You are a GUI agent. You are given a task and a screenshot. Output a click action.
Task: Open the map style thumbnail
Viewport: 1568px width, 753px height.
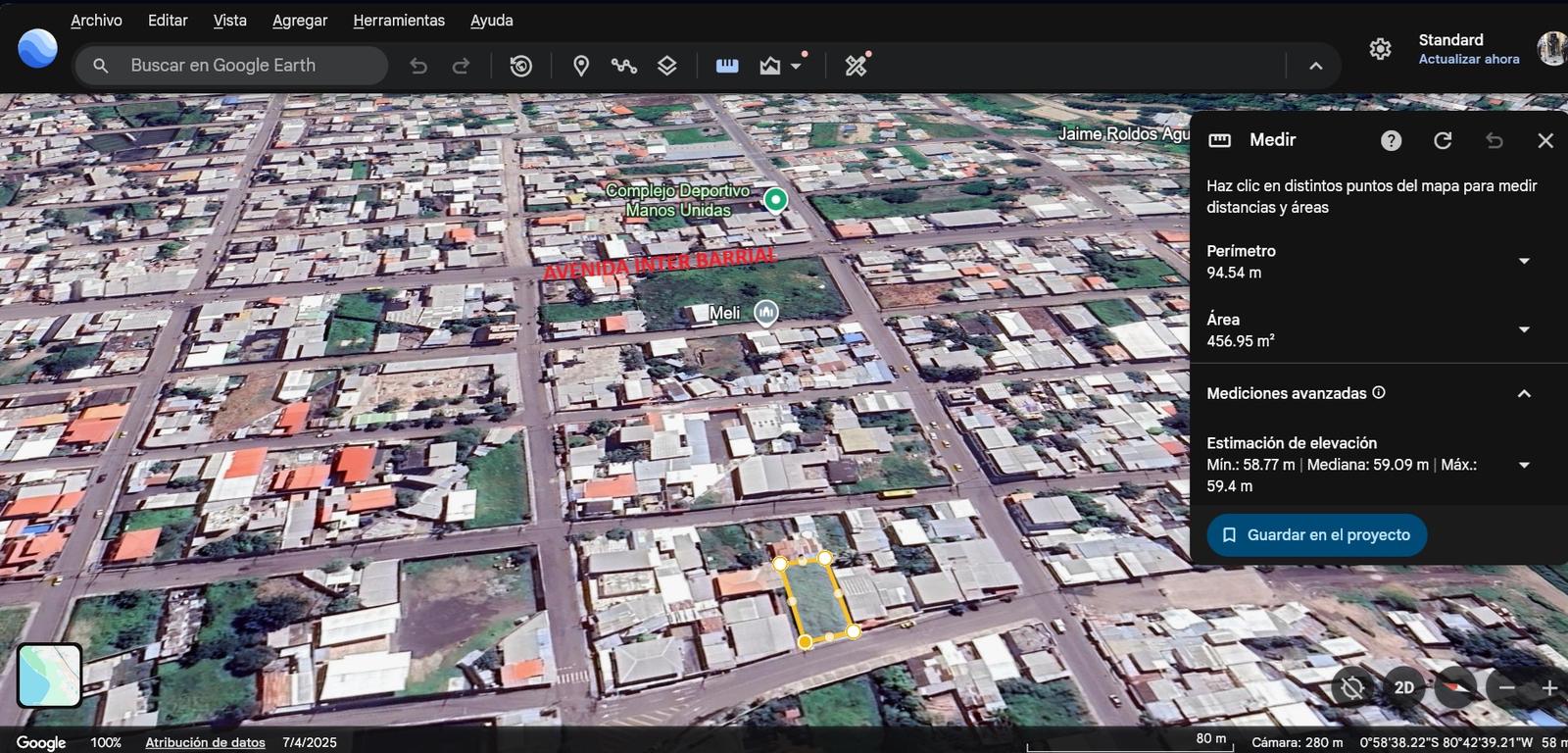pyautogui.click(x=49, y=675)
